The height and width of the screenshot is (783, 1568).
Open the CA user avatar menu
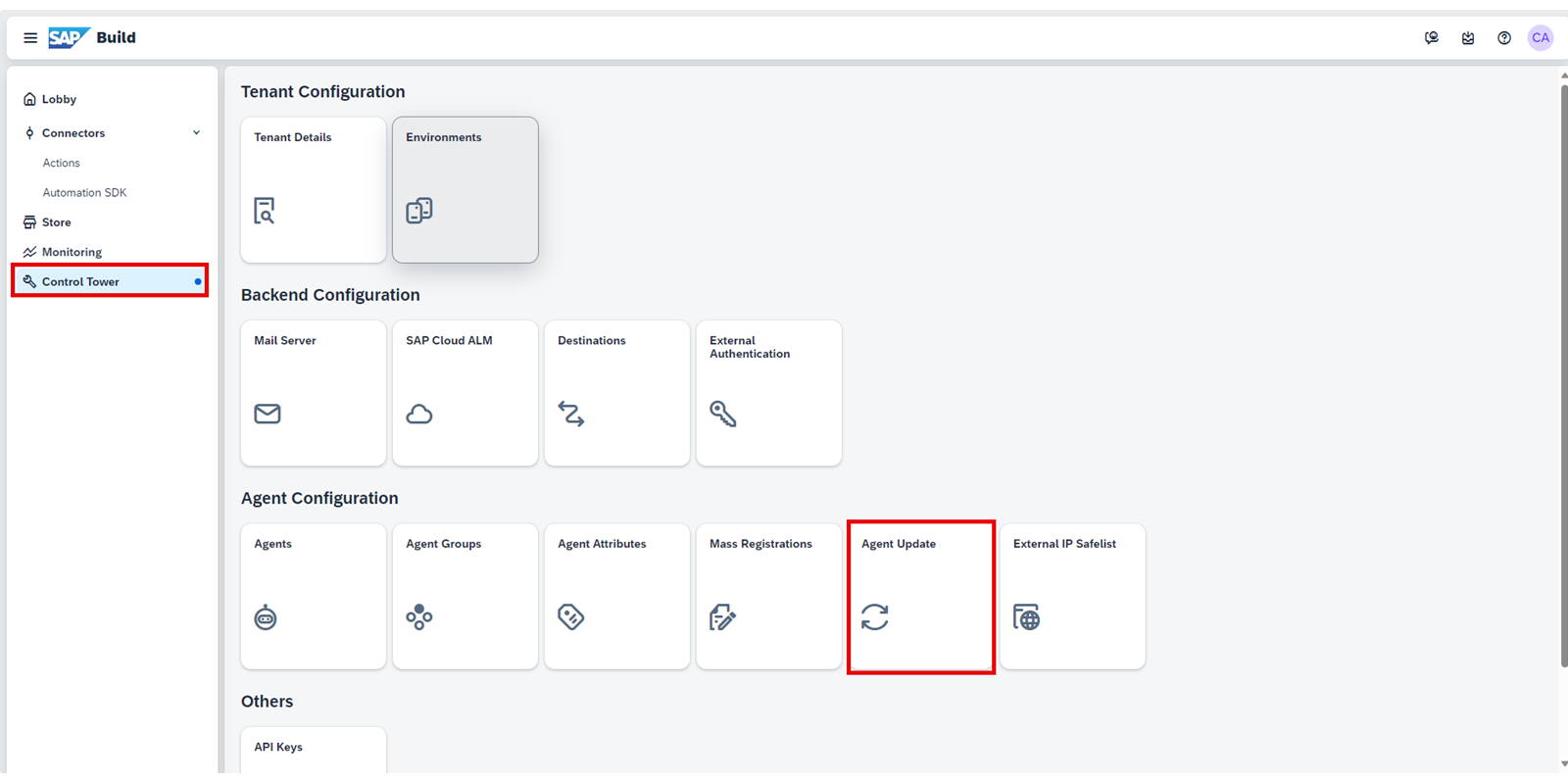tap(1541, 38)
